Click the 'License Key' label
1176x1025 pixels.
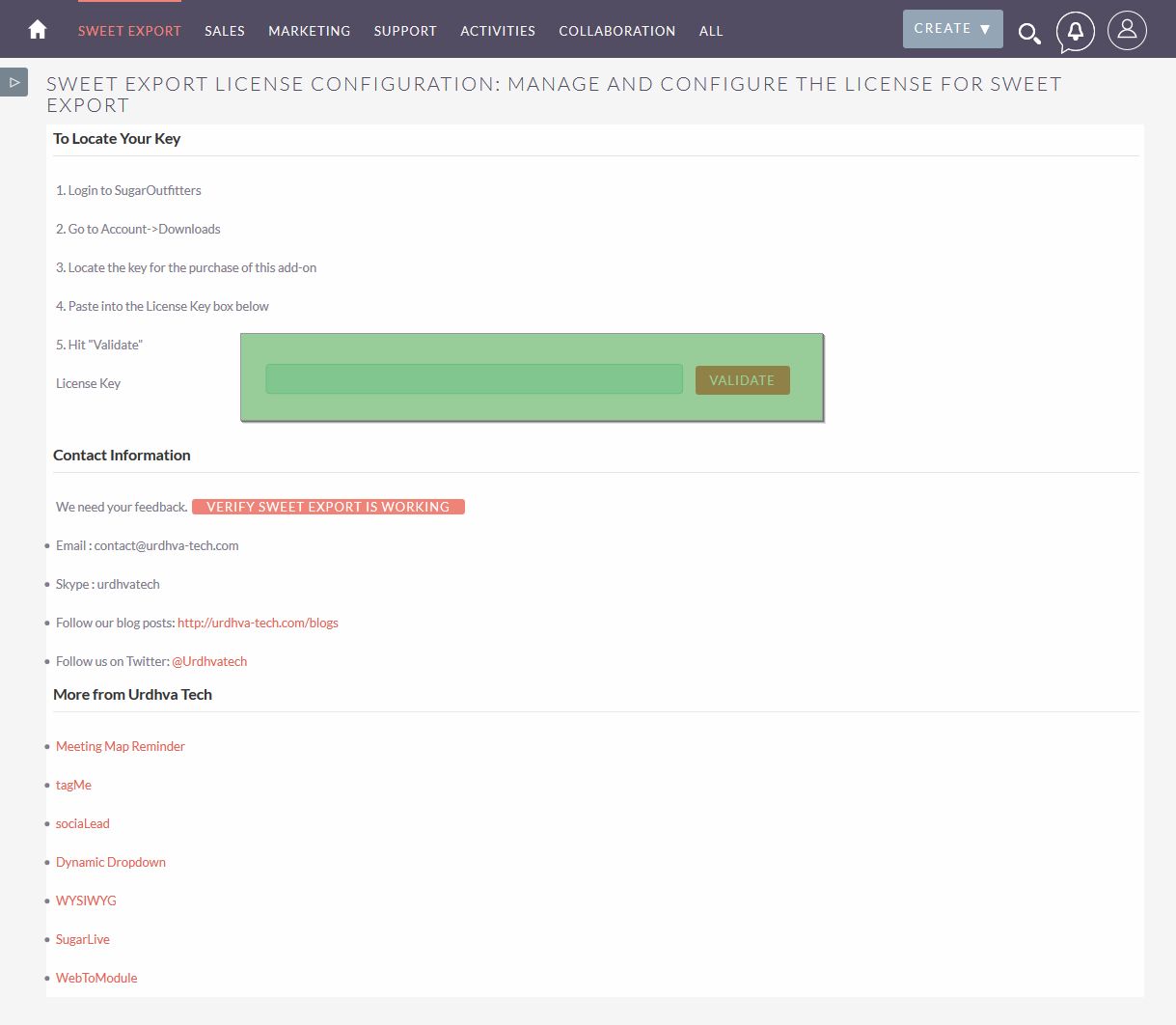pyautogui.click(x=88, y=383)
